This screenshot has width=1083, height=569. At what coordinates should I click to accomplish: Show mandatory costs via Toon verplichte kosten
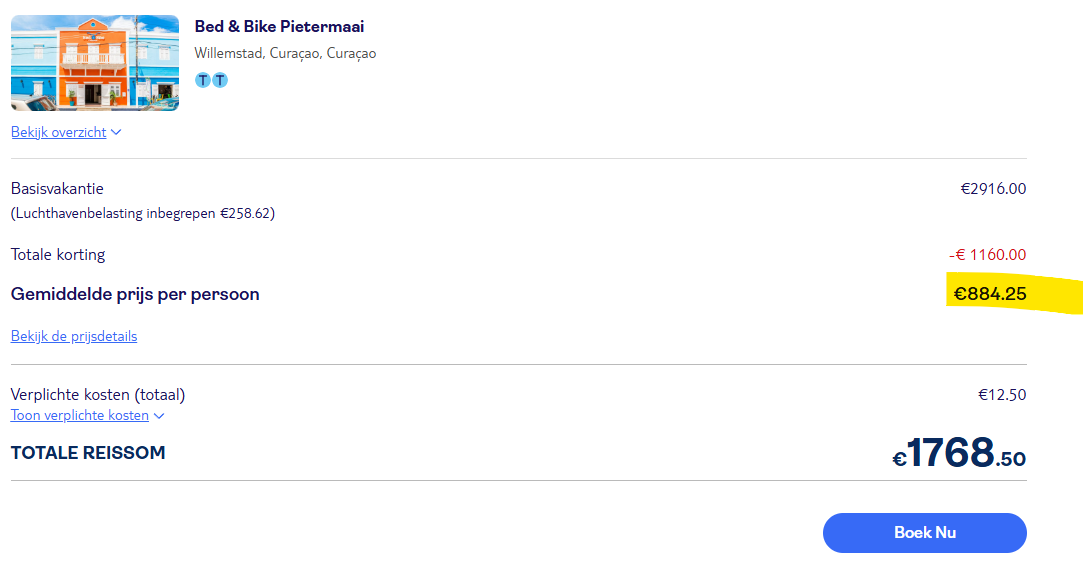click(x=80, y=415)
